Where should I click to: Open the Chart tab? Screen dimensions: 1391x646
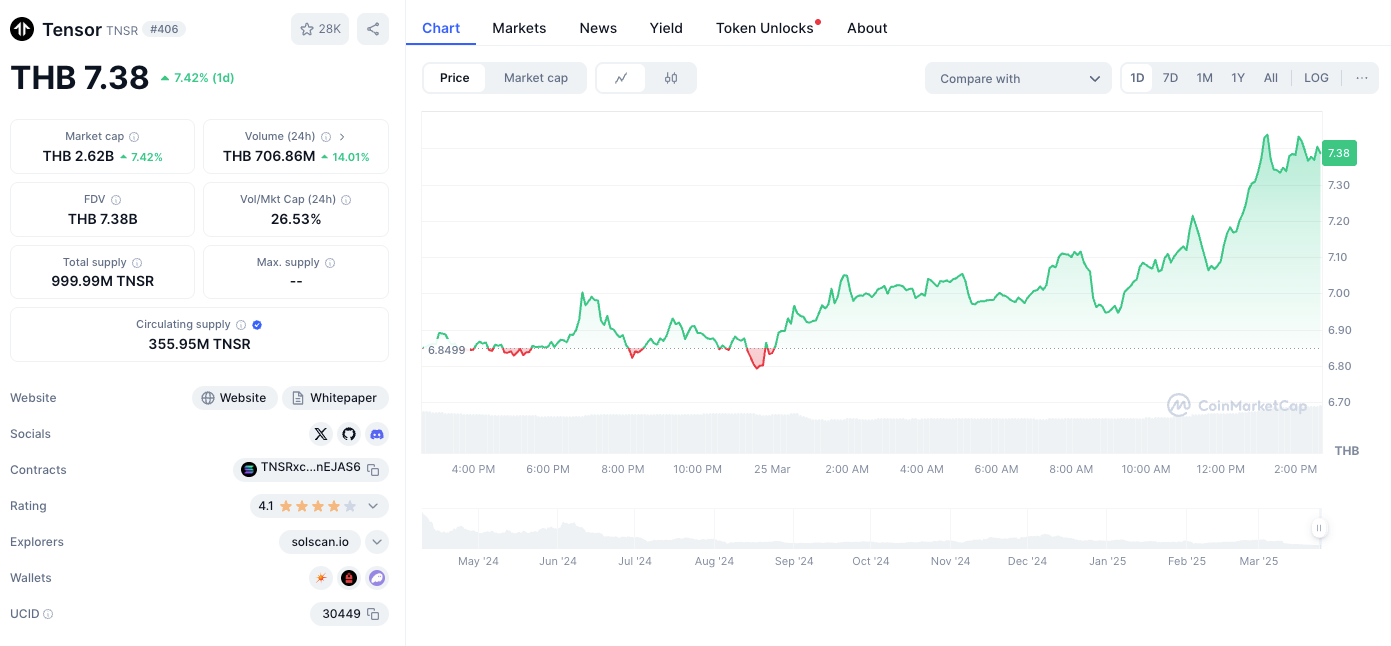coord(441,28)
